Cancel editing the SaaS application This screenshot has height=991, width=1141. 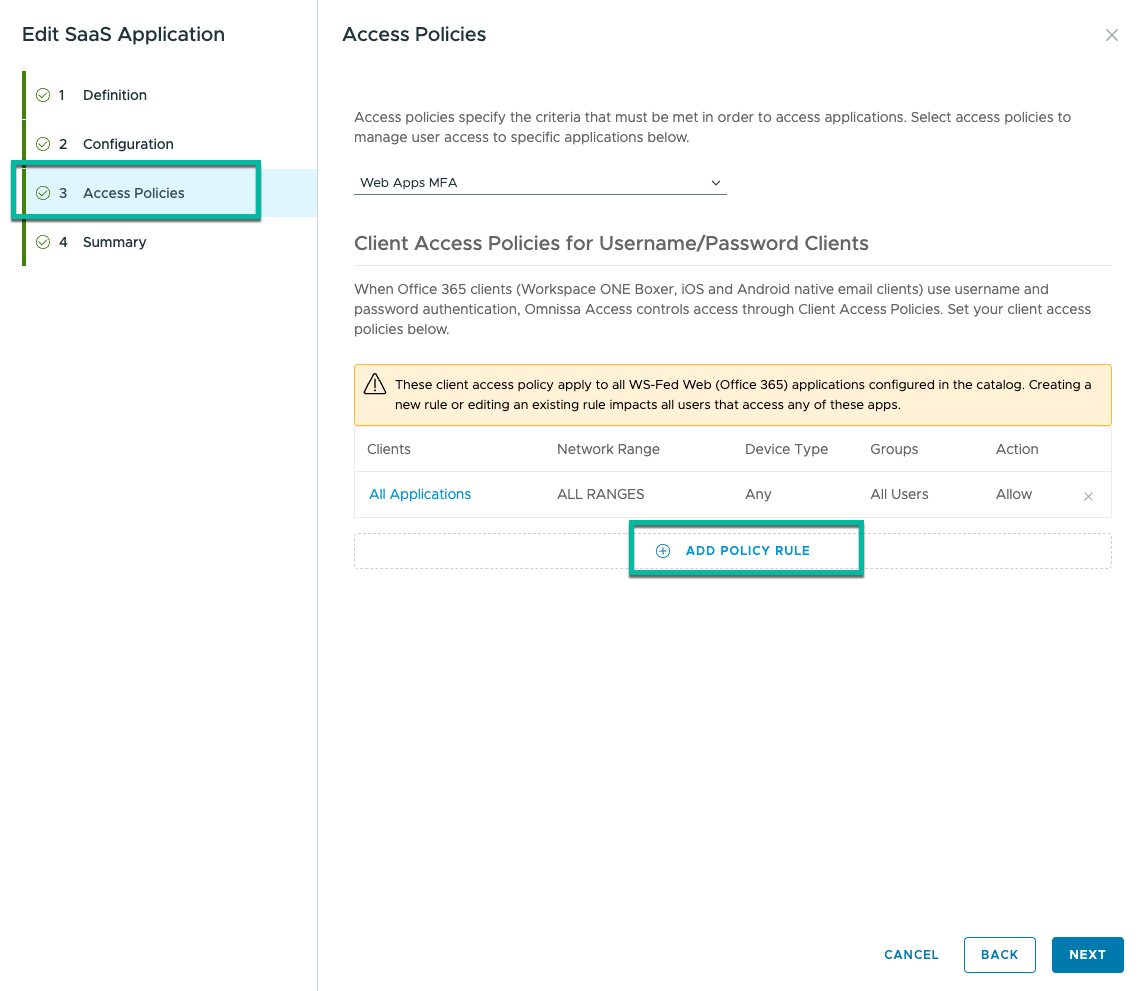[x=911, y=955]
